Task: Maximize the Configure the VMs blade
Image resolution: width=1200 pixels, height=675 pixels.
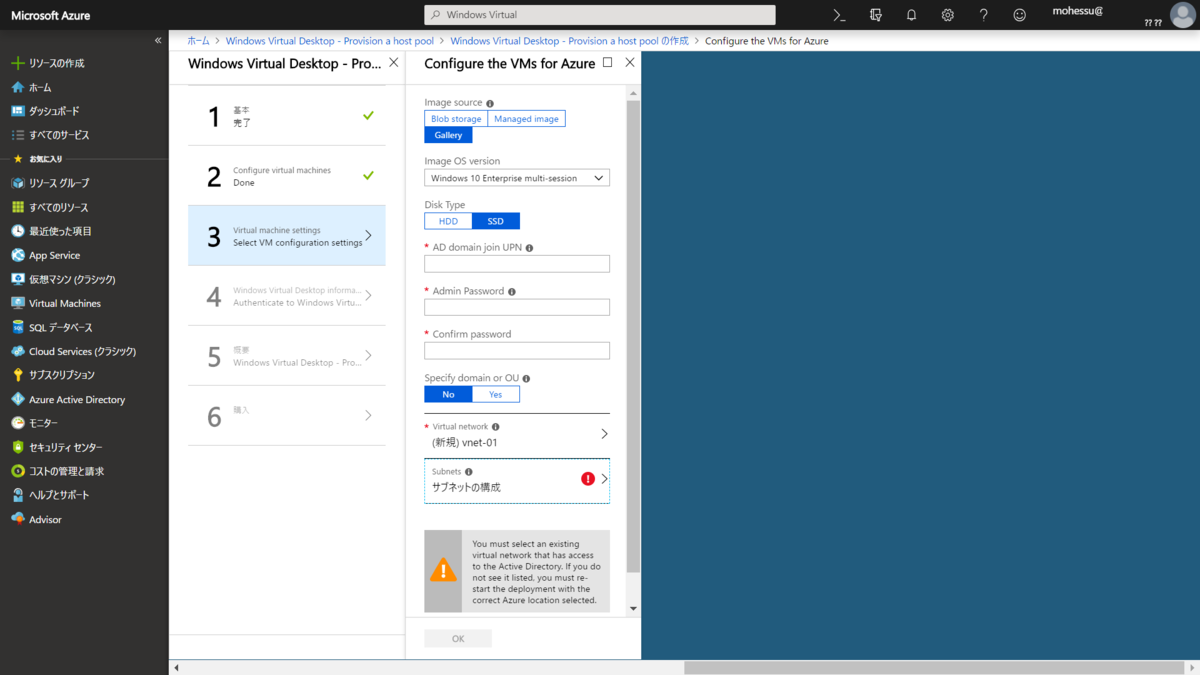Action: (608, 62)
